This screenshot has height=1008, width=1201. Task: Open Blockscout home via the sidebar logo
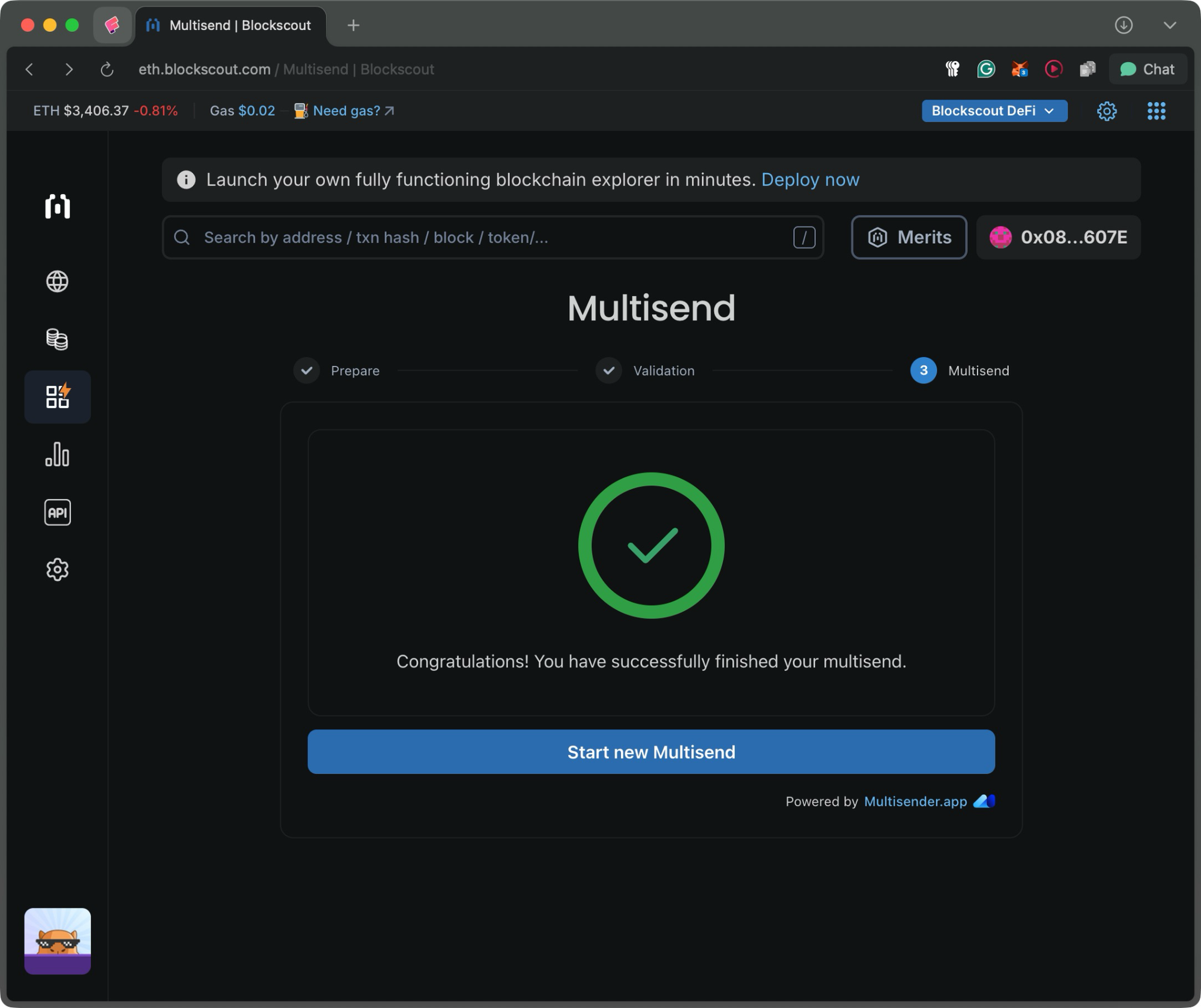coord(57,207)
